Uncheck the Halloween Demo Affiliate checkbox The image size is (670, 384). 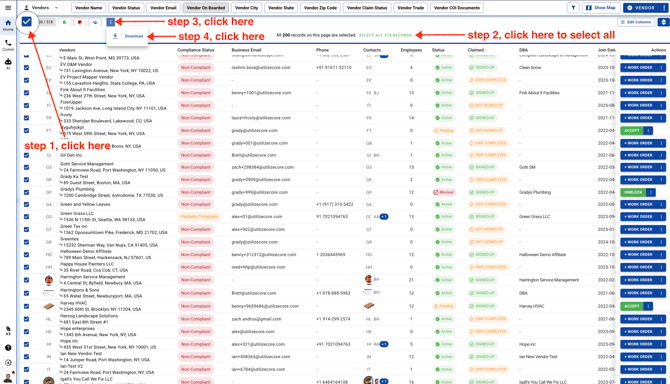click(26, 255)
